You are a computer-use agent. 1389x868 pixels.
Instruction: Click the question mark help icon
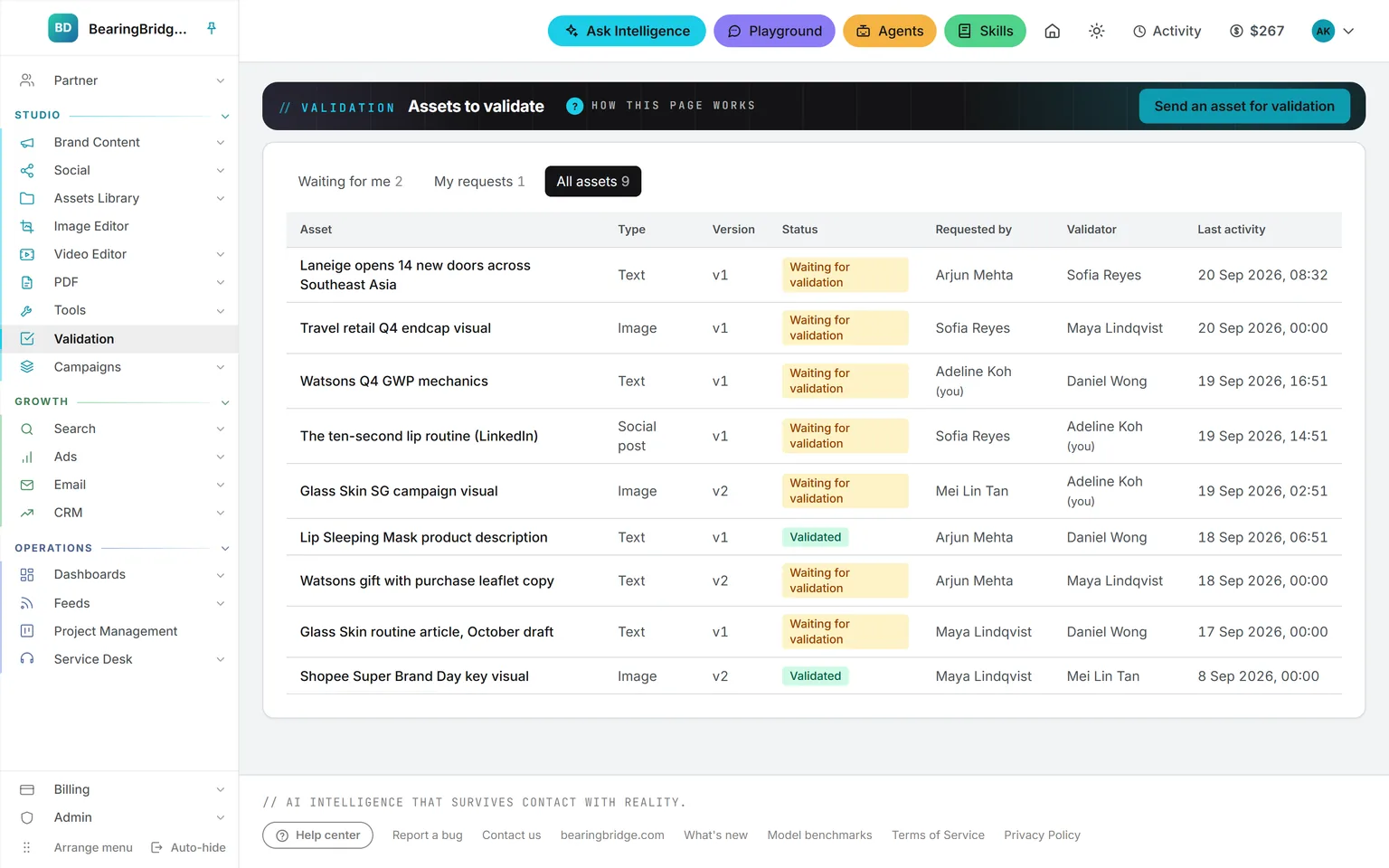coord(574,106)
